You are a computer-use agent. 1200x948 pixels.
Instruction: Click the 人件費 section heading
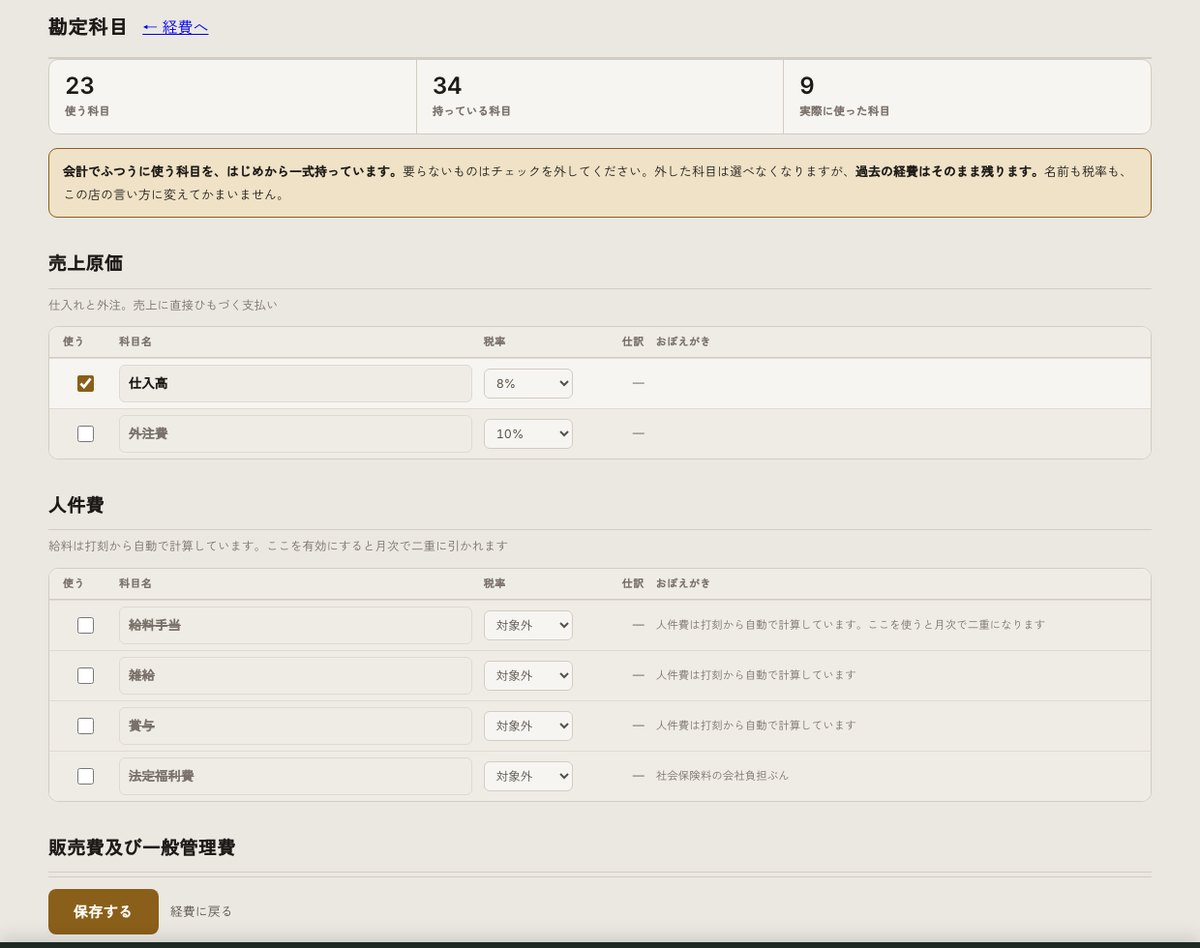pos(76,504)
